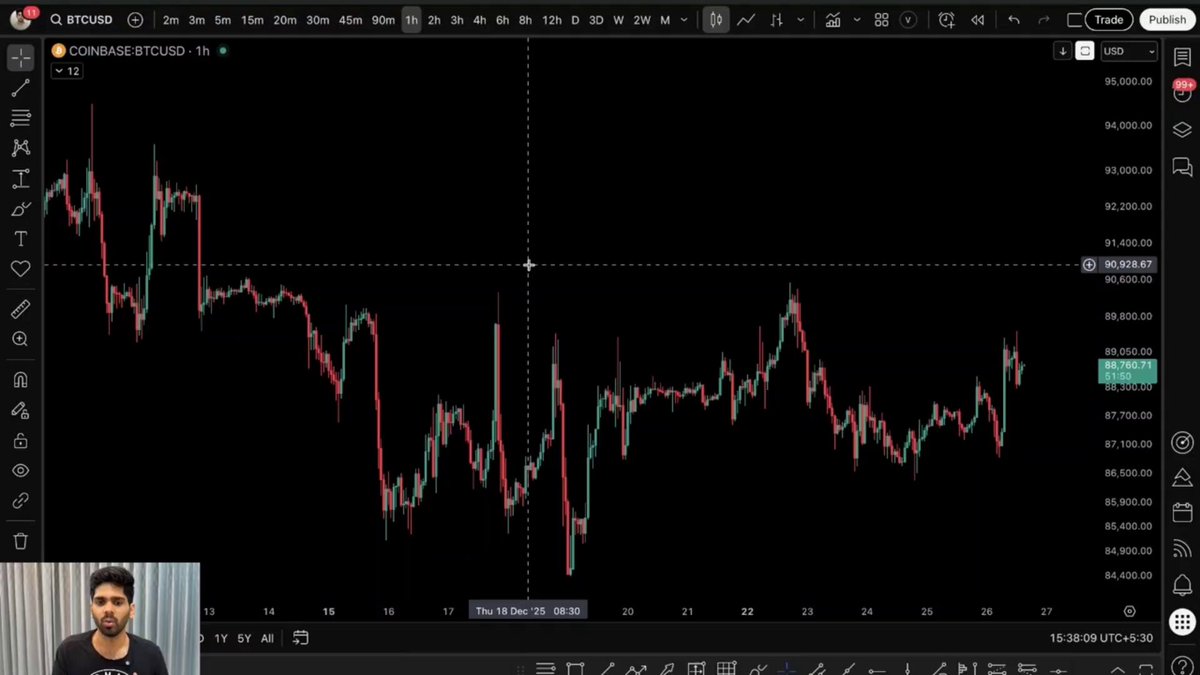Expand the collapsed 12 indicators legend
1200x675 pixels.
point(67,71)
